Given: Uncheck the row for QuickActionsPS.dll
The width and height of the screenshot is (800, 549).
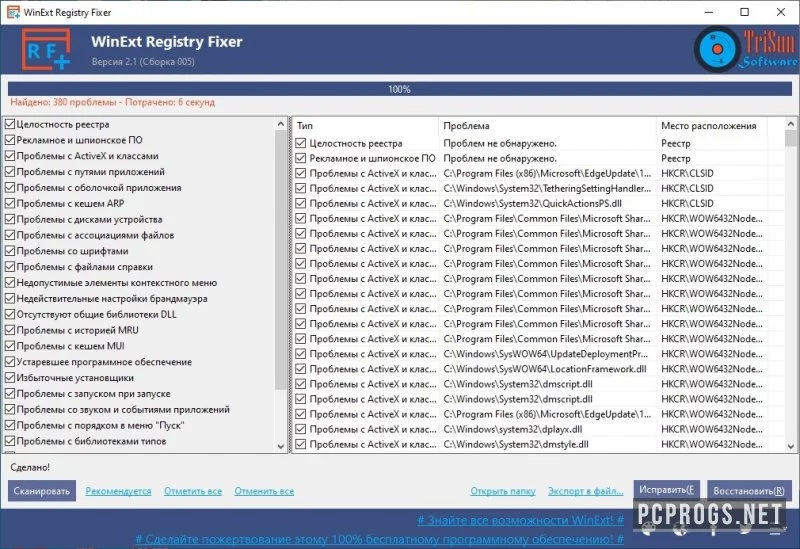Looking at the screenshot, I should pos(301,203).
